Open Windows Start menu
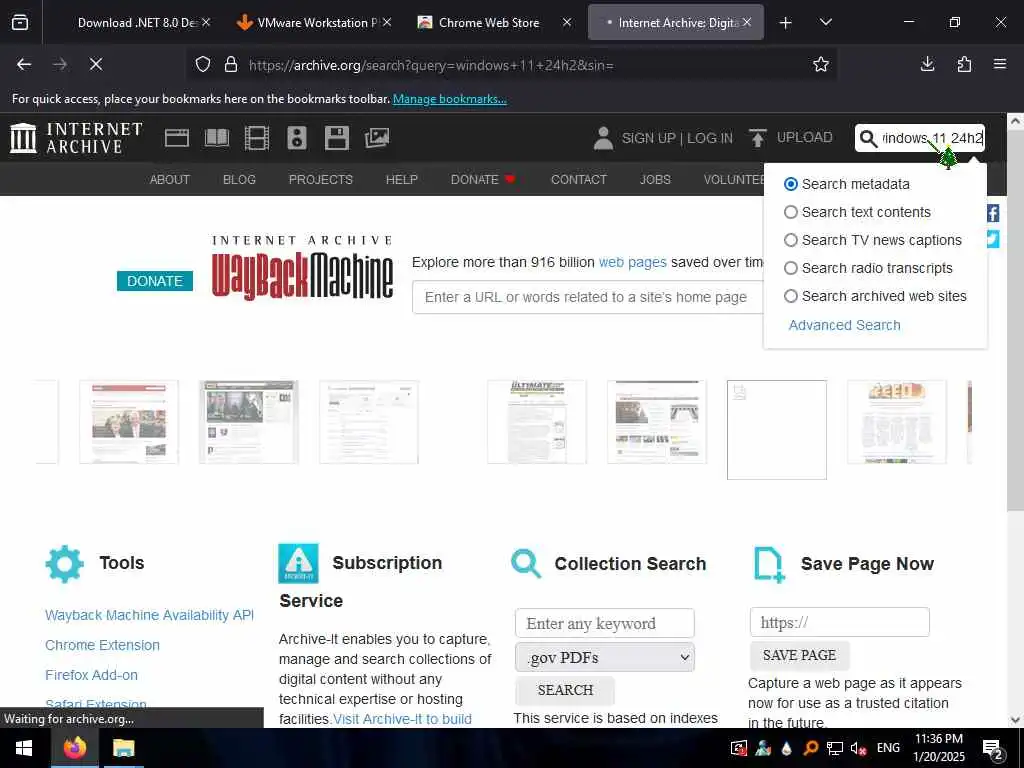The height and width of the screenshot is (768, 1024). (24, 748)
